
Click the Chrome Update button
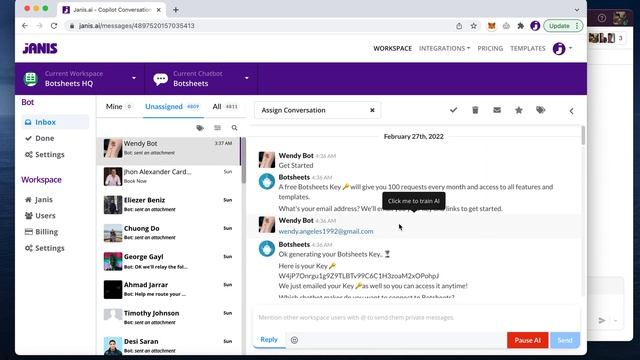[563, 26]
